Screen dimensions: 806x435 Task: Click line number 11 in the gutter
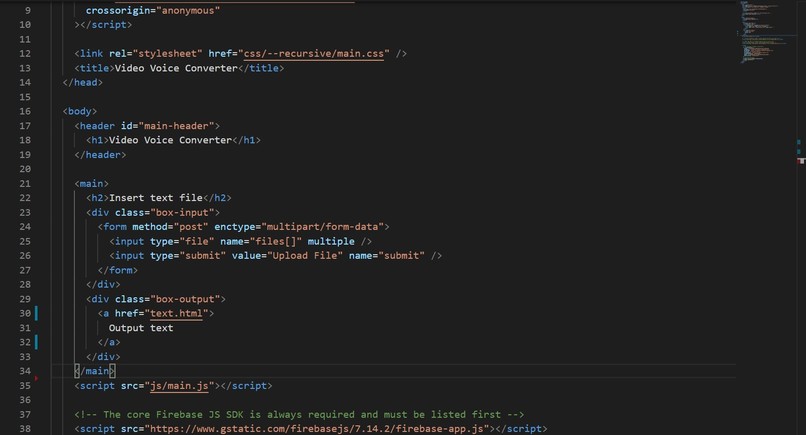pos(25,39)
